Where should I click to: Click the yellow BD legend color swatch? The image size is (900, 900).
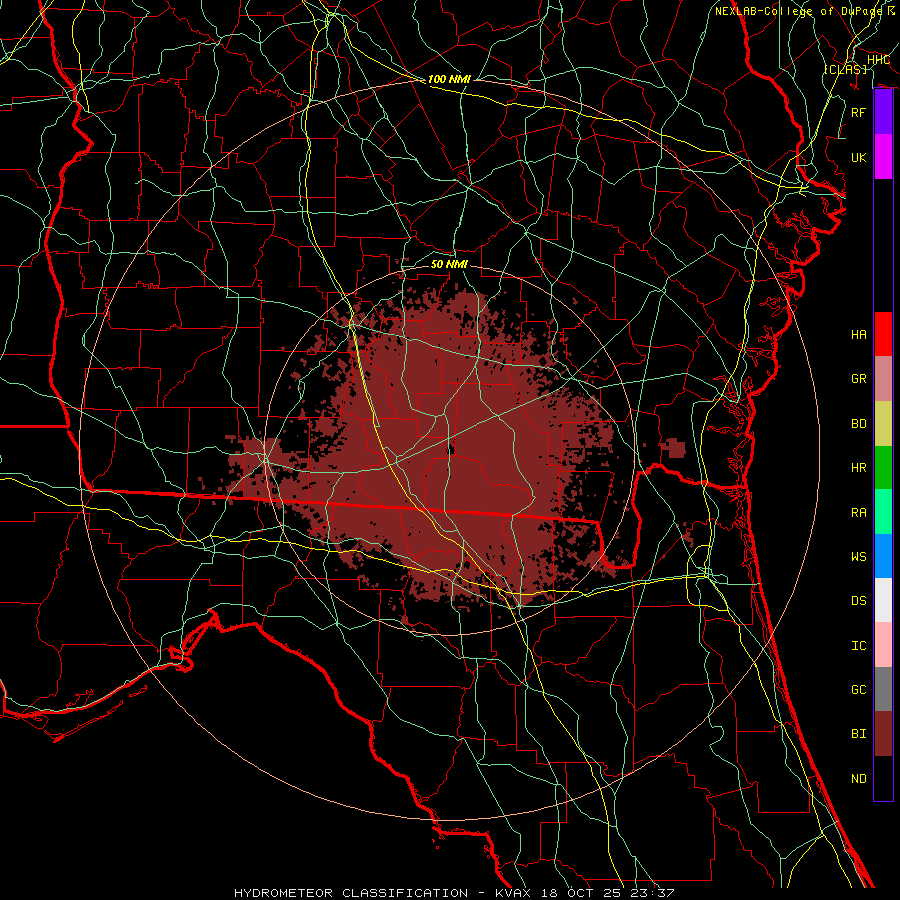pos(883,424)
